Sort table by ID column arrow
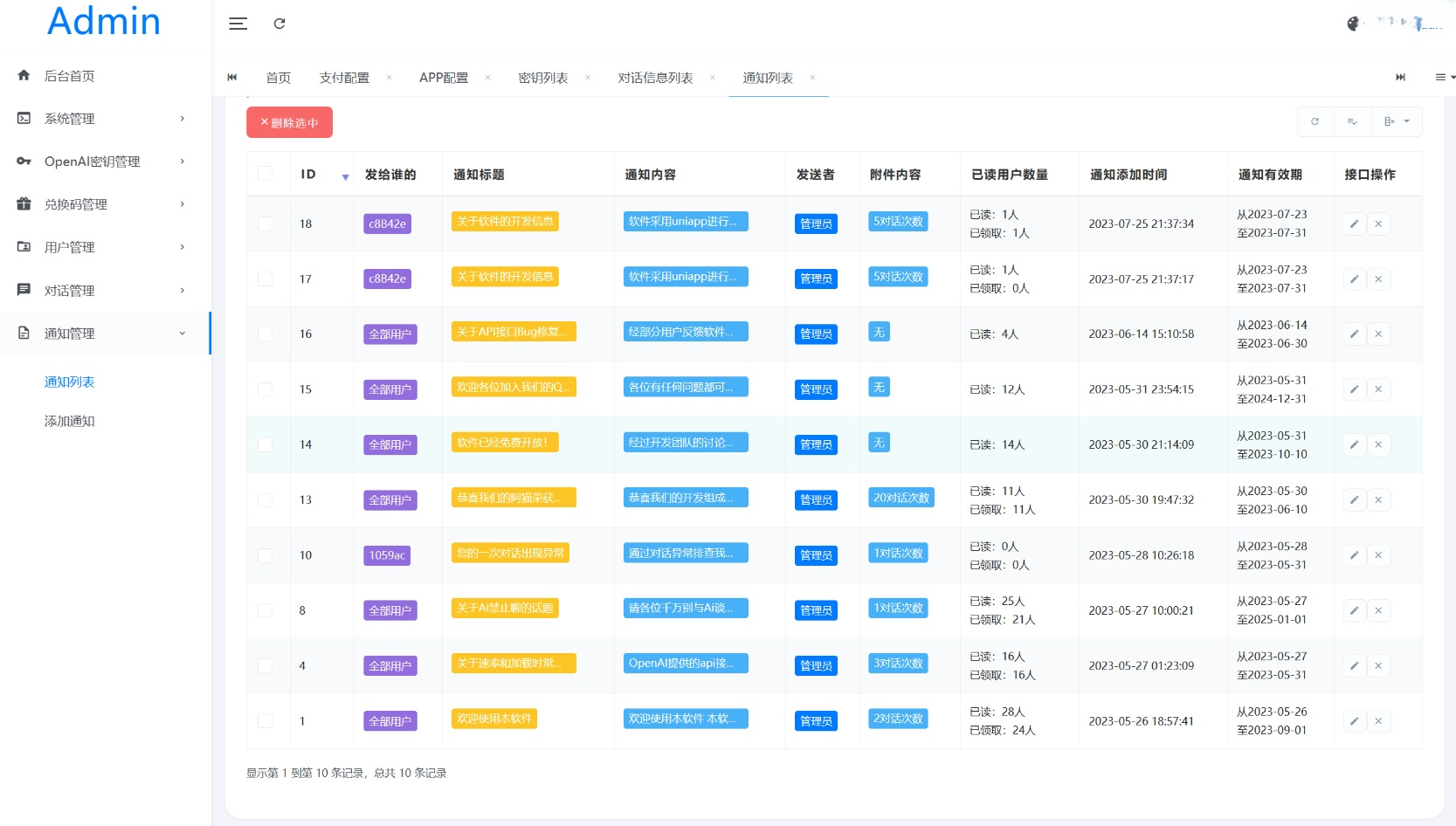Viewport: 1456px width, 826px height. click(345, 177)
